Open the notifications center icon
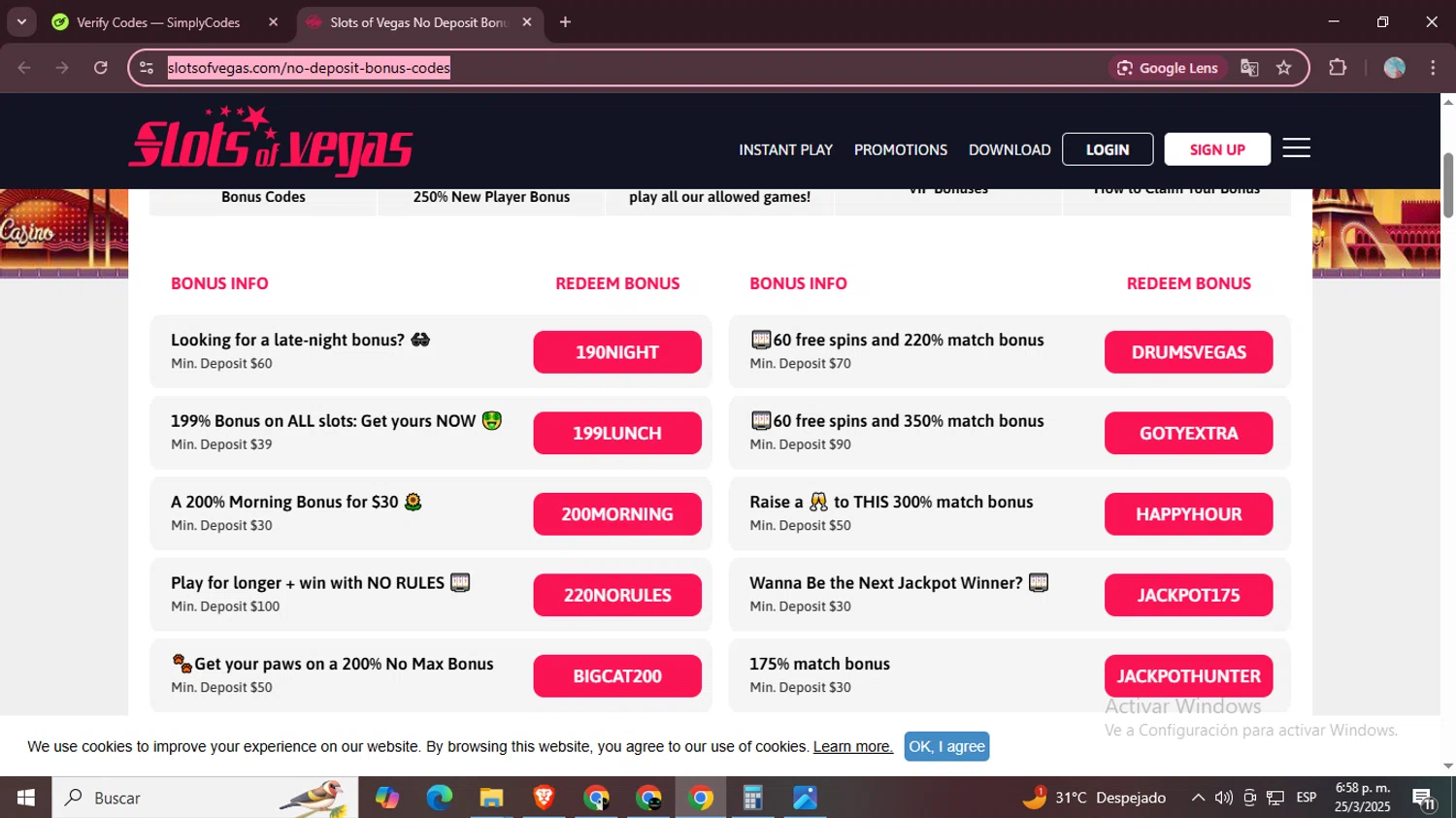Viewport: 1456px width, 818px height. point(1424,799)
